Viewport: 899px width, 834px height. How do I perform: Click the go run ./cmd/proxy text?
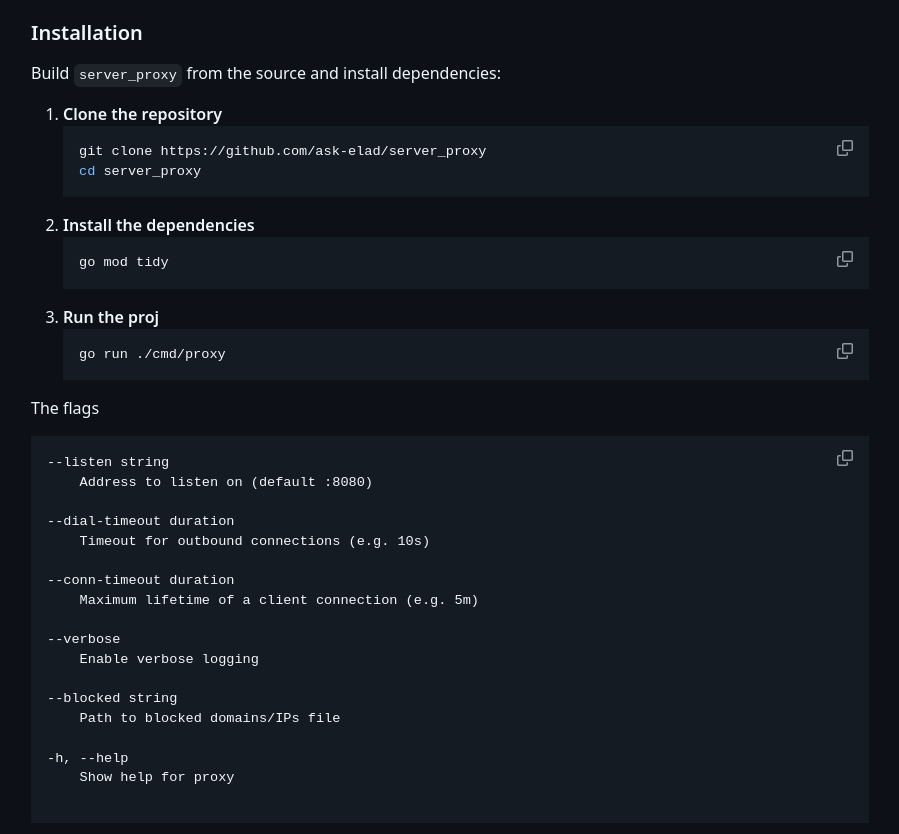(153, 354)
